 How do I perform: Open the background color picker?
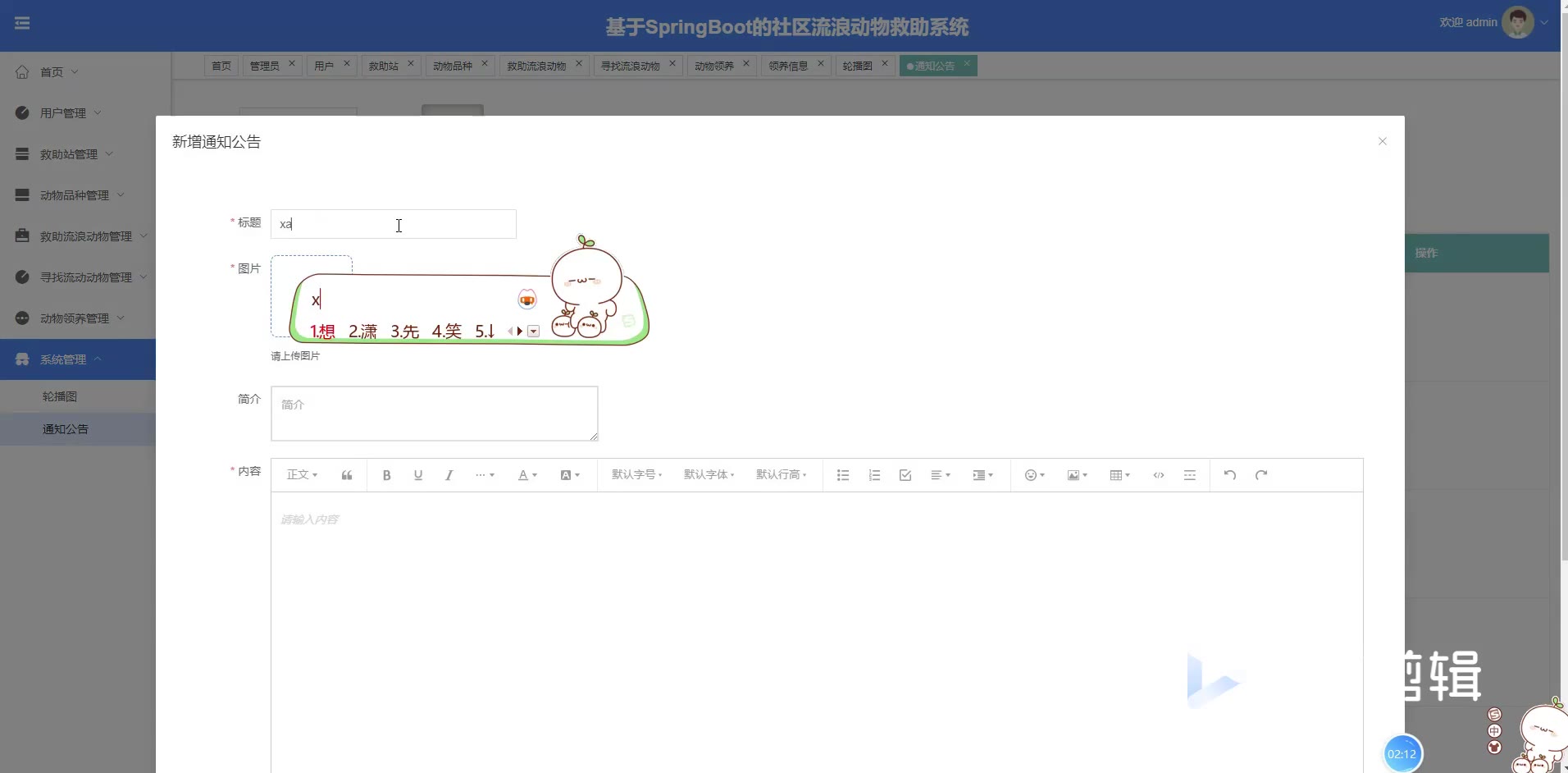pos(570,475)
